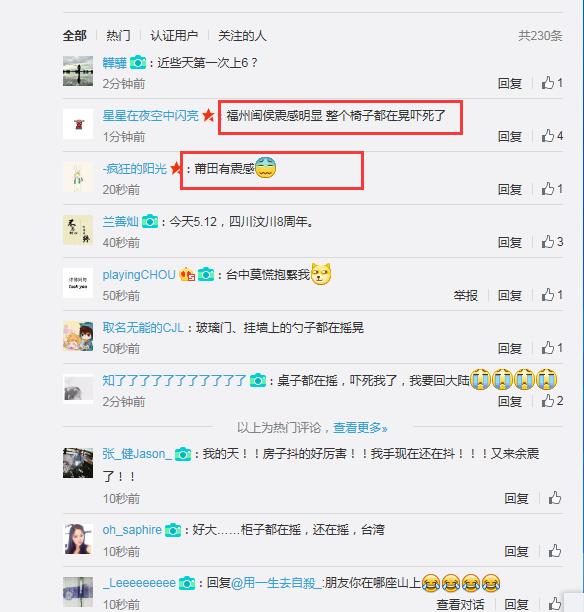This screenshot has height=612, width=584.
Task: Click member badge icon next to playingCHOU
Action: (x=187, y=275)
